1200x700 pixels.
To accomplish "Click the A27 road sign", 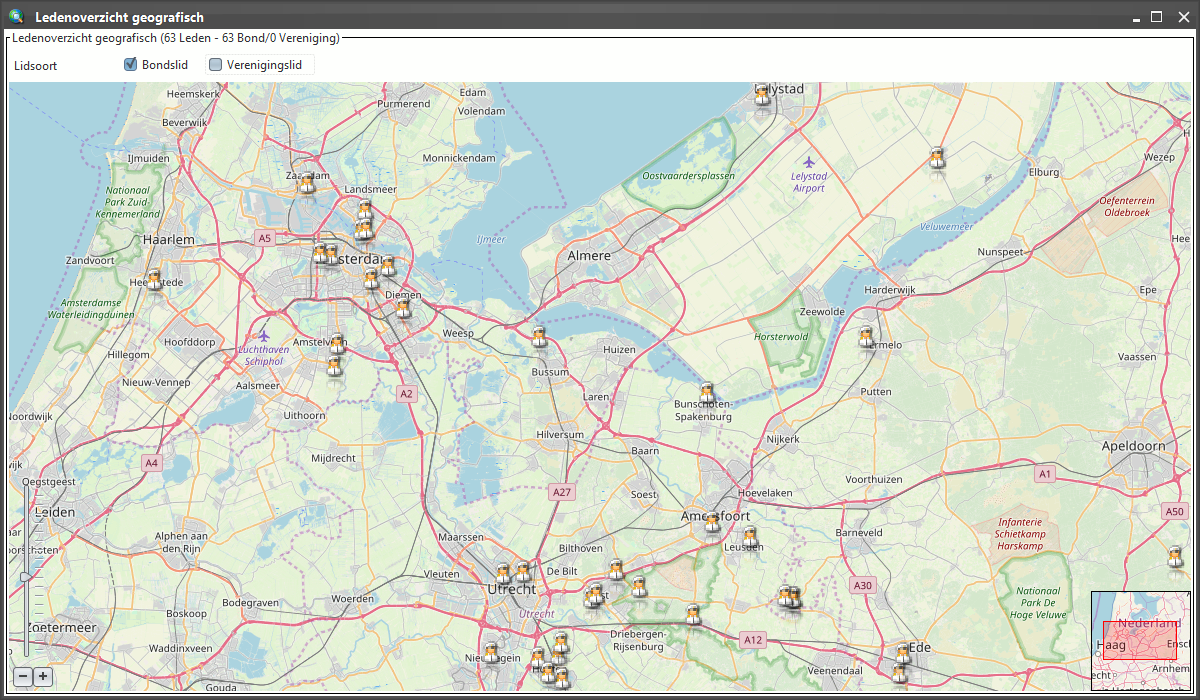I will [562, 492].
